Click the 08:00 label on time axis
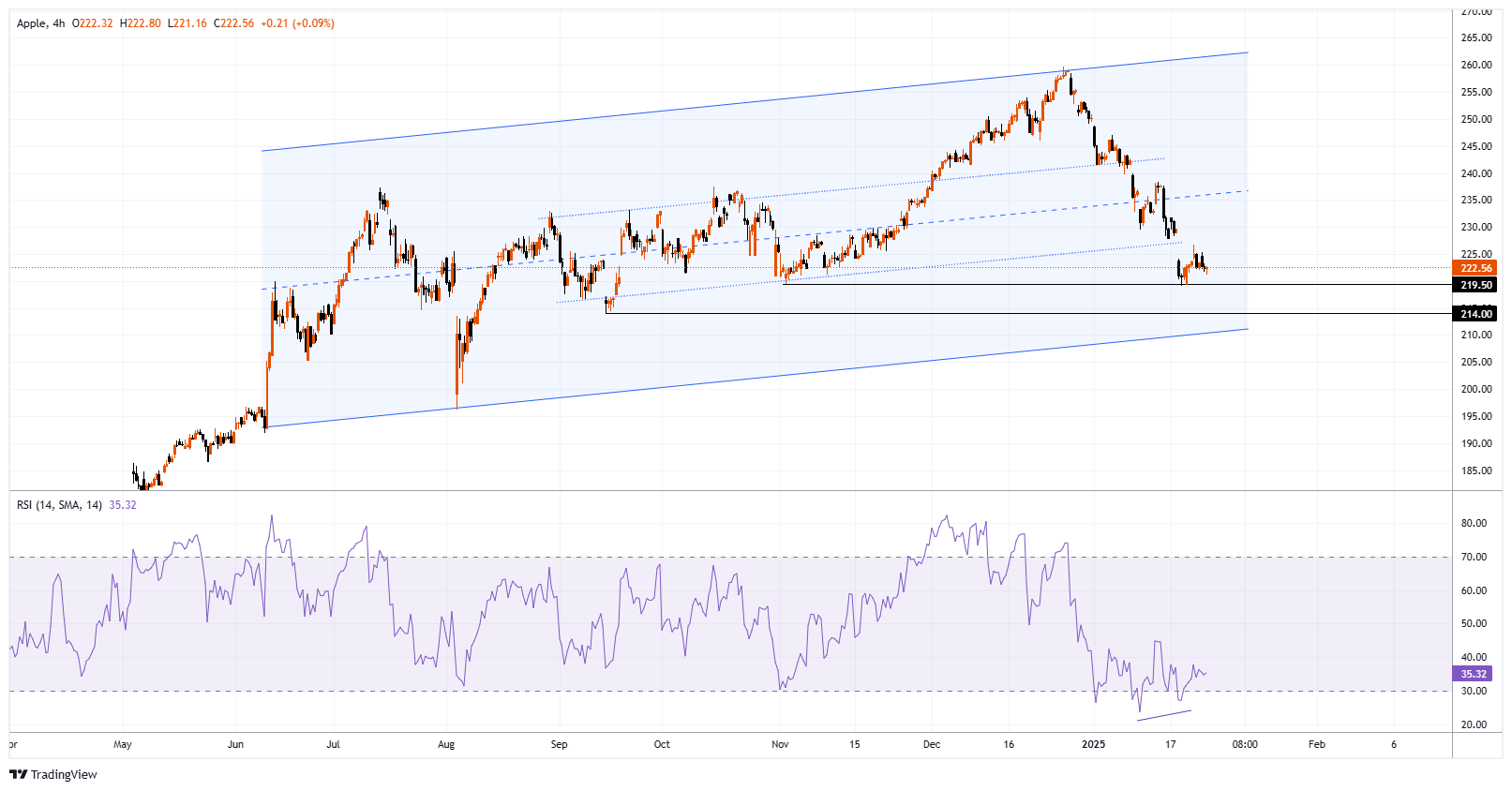This screenshot has height=791, width=1512. pyautogui.click(x=1245, y=745)
